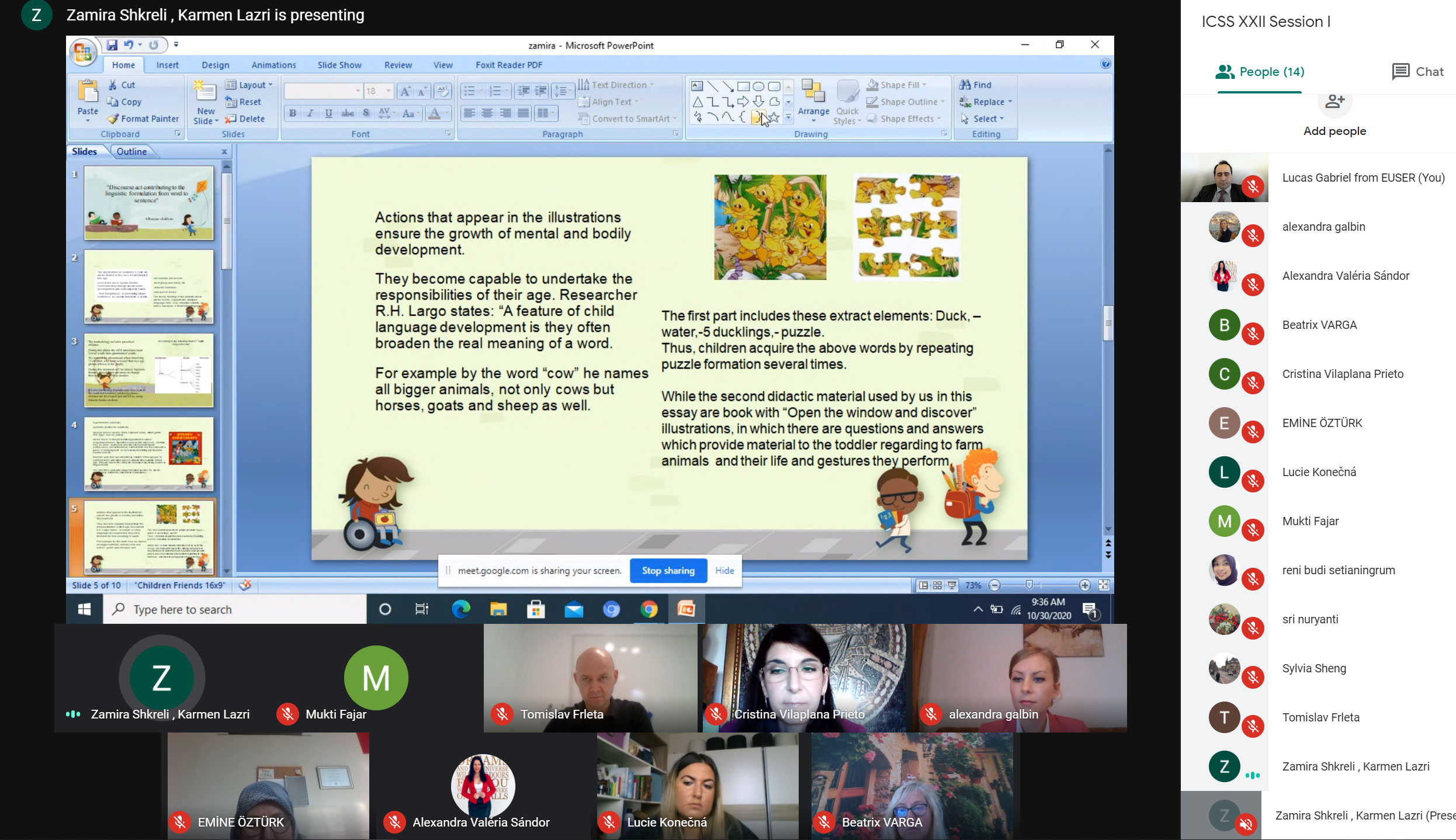
Task: Toggle Bold formatting
Action: pyautogui.click(x=293, y=113)
